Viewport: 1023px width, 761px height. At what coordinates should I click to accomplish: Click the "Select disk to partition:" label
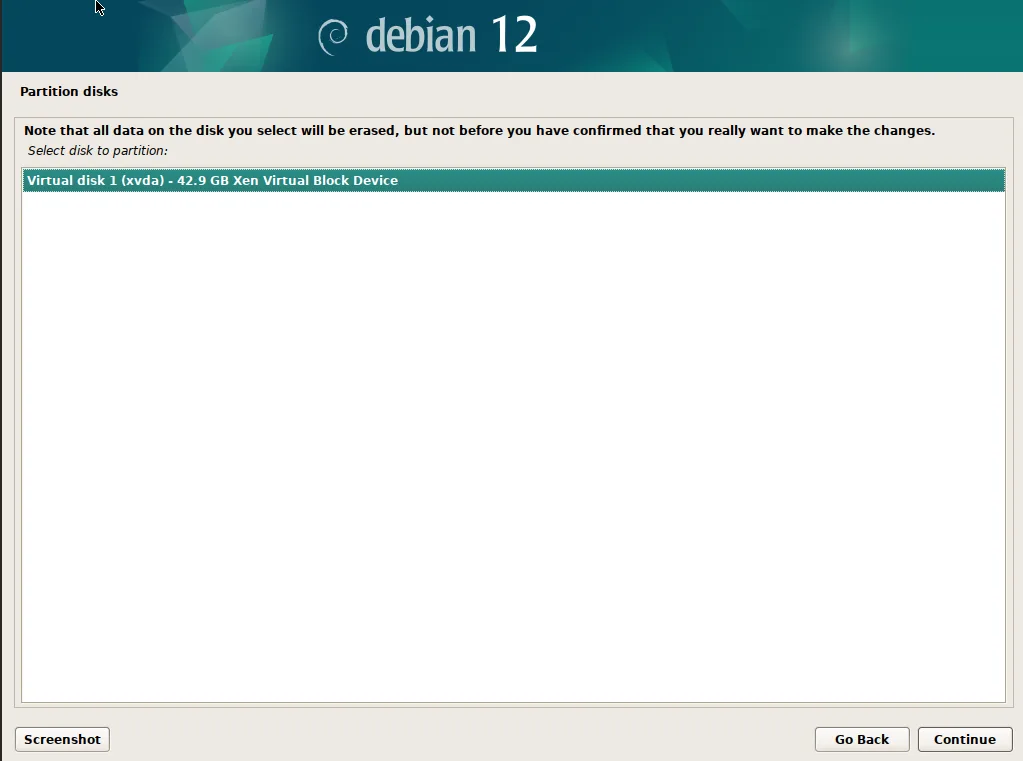tap(97, 151)
